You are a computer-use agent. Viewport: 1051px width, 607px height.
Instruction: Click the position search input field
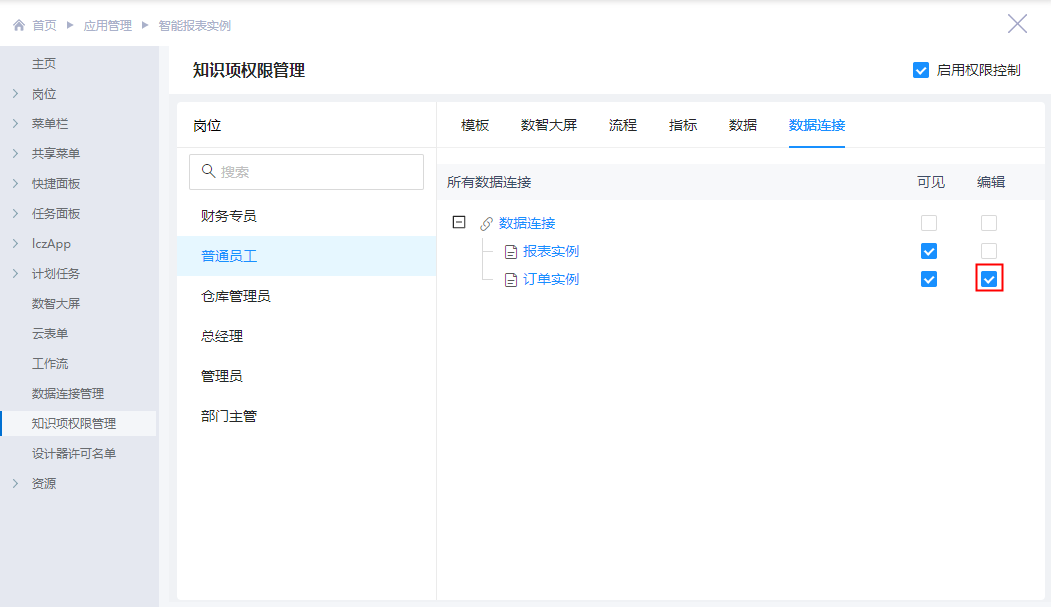[315, 172]
